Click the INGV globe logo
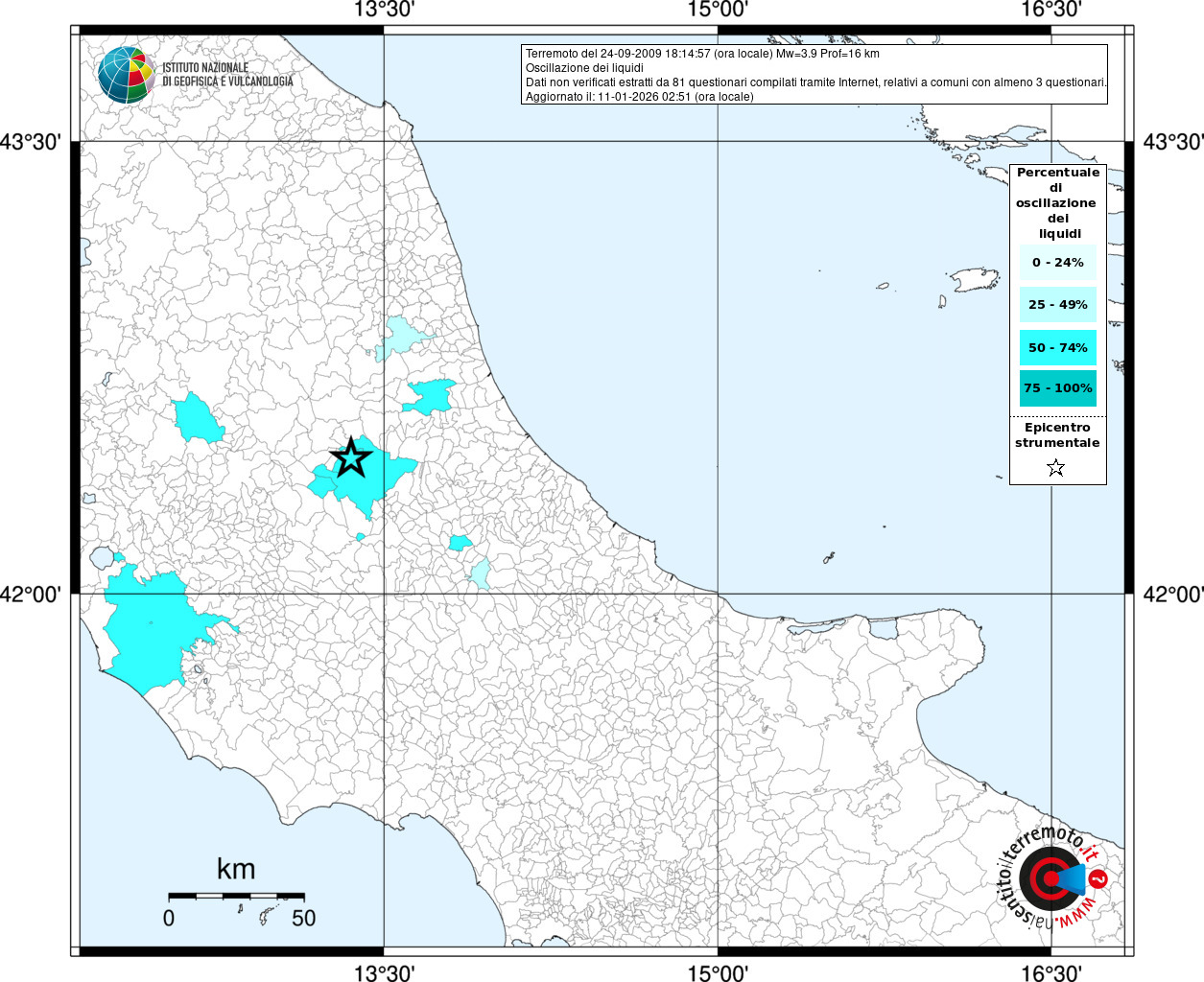 (x=126, y=75)
